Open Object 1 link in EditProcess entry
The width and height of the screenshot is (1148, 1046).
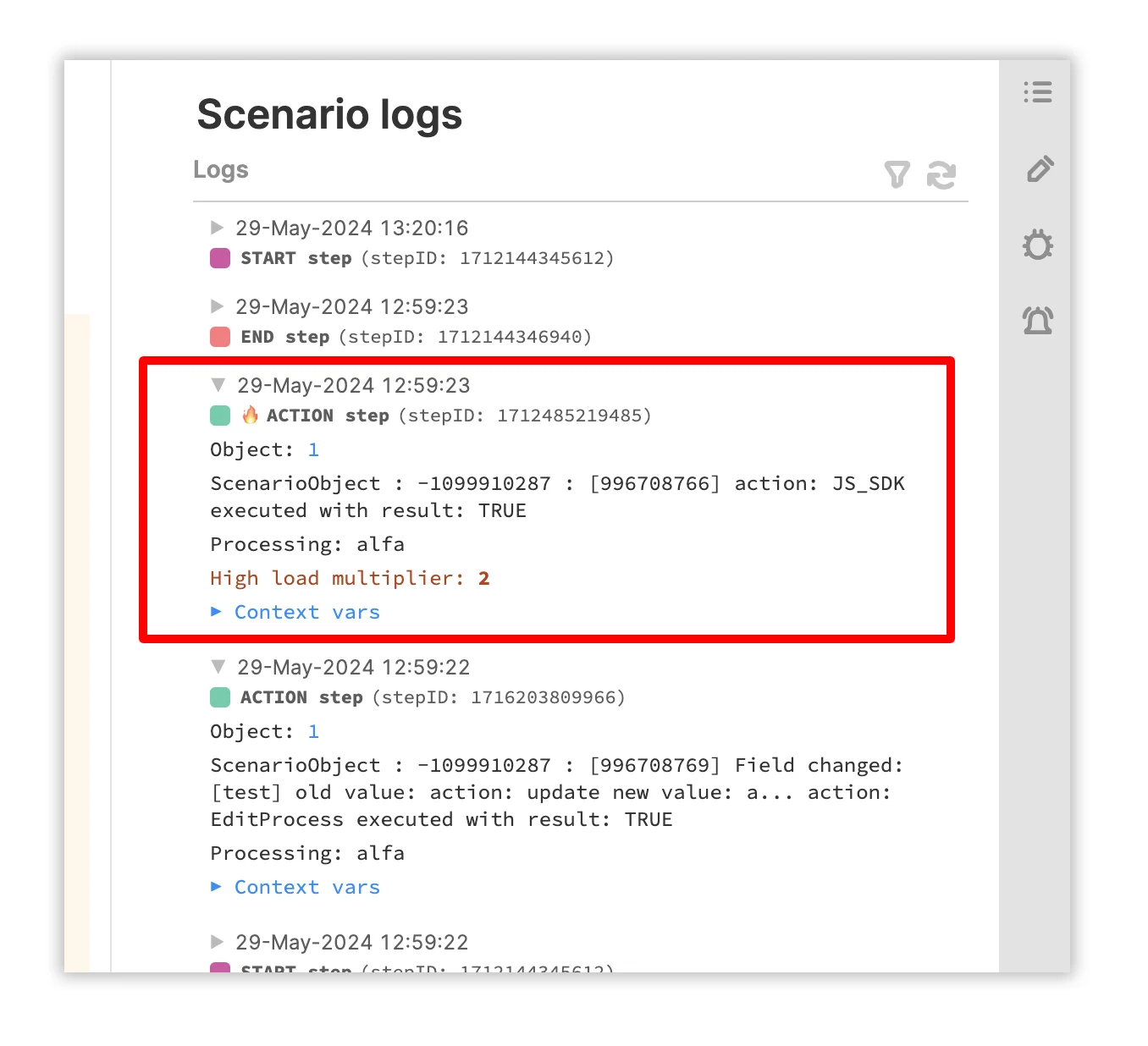pyautogui.click(x=313, y=731)
